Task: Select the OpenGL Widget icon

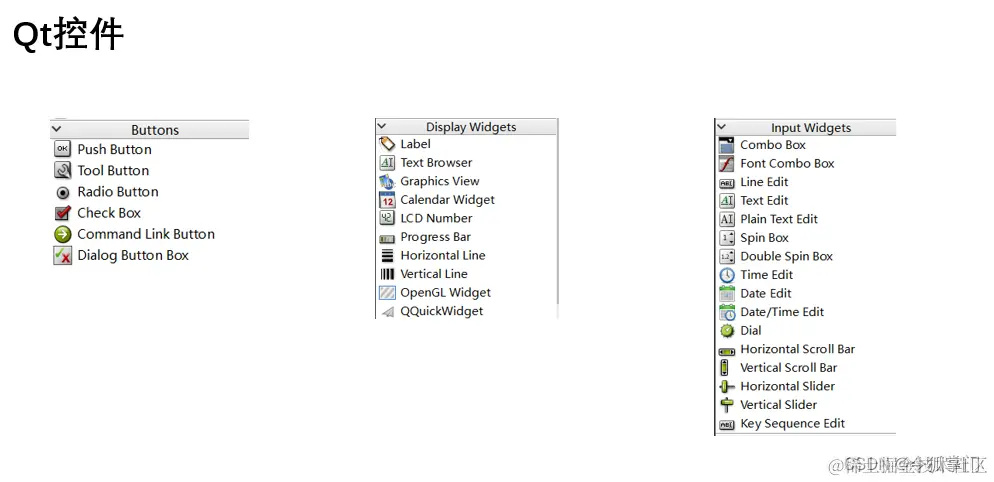Action: (387, 292)
